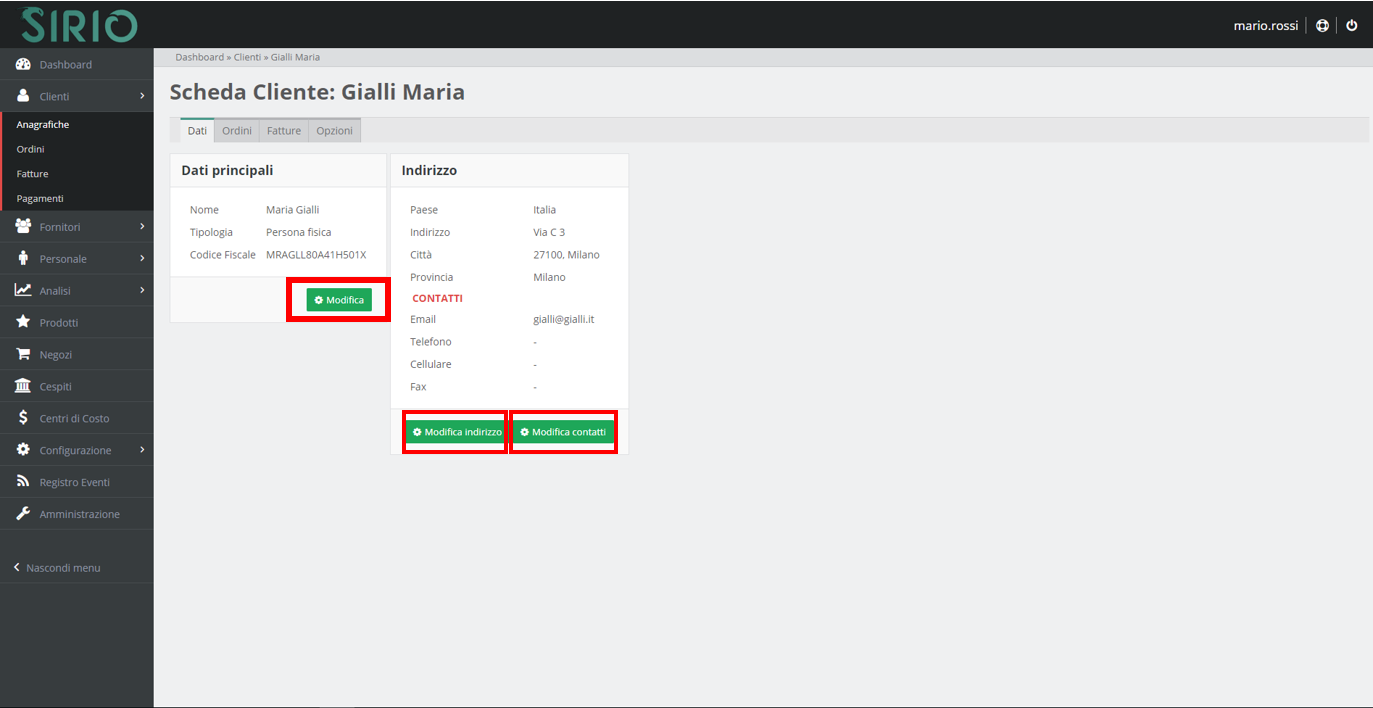Screen dimensions: 1373x708
Task: Click the Amministrazione wrench icon
Action: click(x=22, y=514)
